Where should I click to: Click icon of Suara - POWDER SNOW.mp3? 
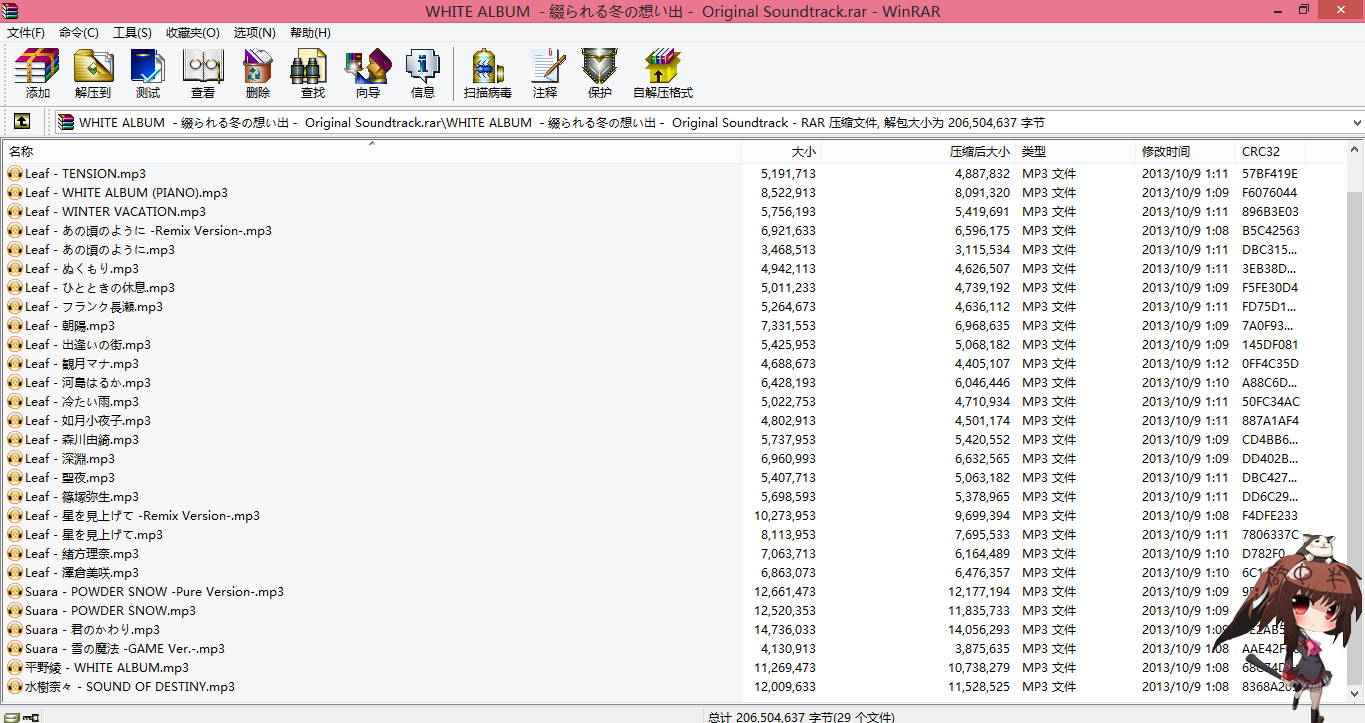pos(15,611)
